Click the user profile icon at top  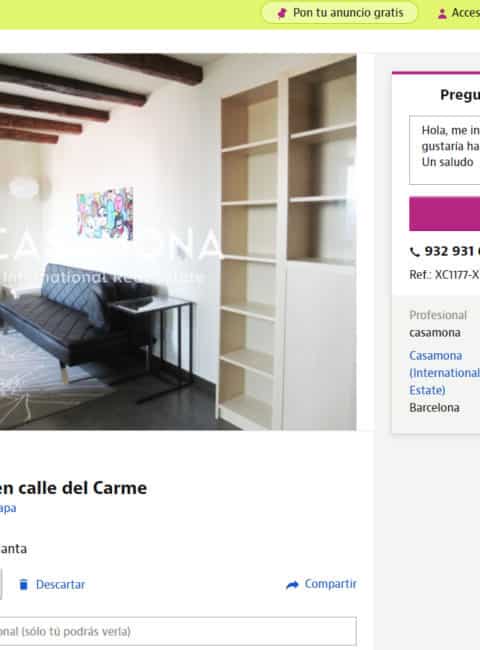pos(442,14)
